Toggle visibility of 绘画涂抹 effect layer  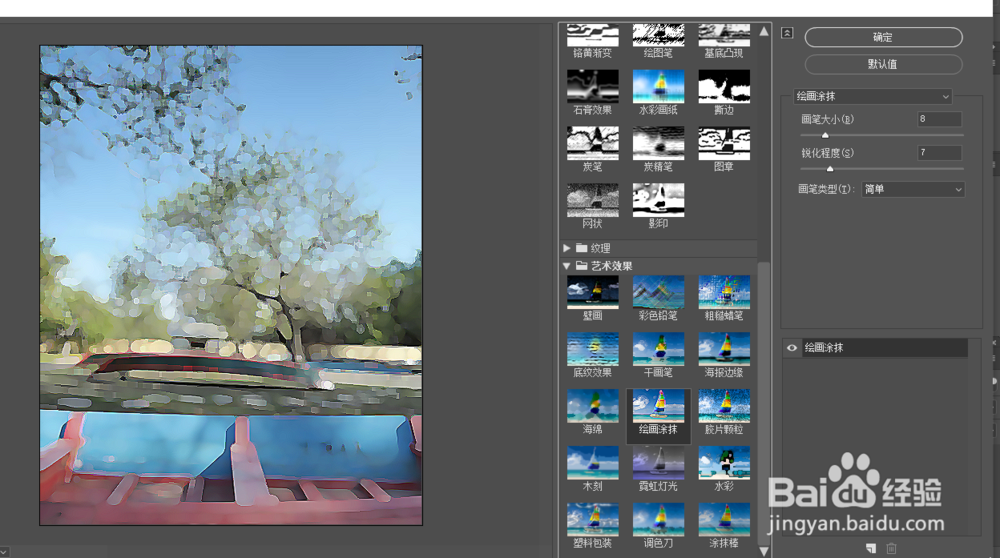[x=791, y=348]
